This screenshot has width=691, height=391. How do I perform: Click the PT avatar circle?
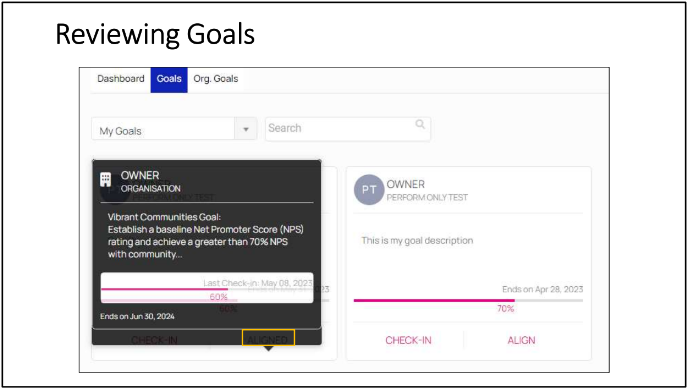pyautogui.click(x=369, y=190)
